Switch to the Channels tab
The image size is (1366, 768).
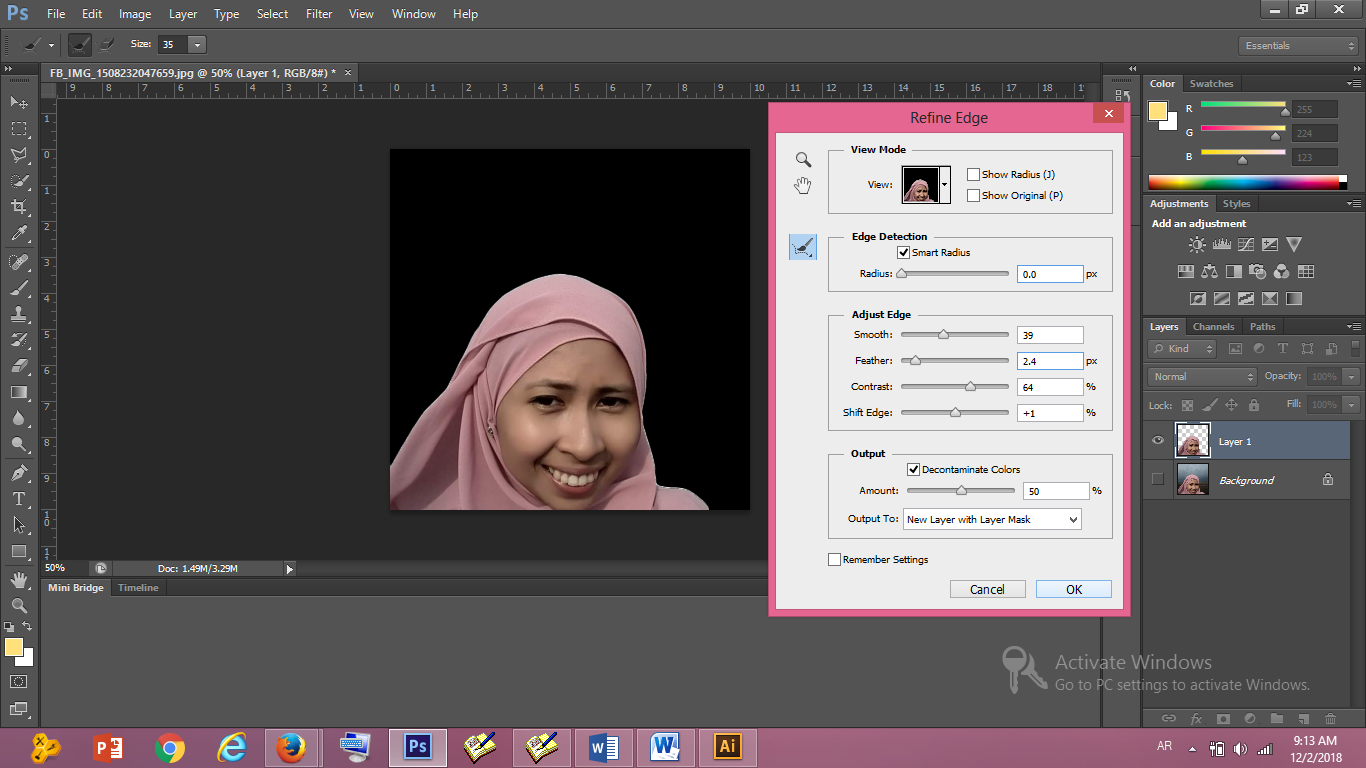(x=1213, y=326)
